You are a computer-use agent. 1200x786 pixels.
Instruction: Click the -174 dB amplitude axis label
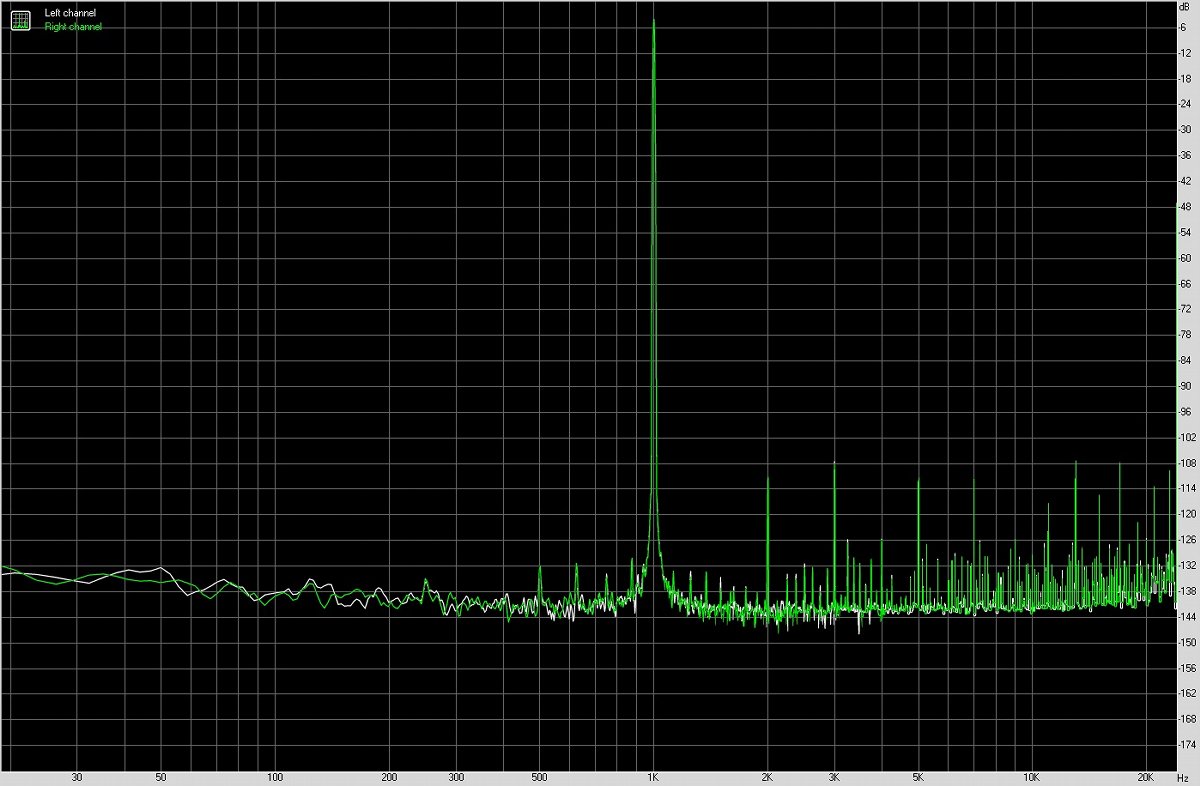(x=1186, y=745)
